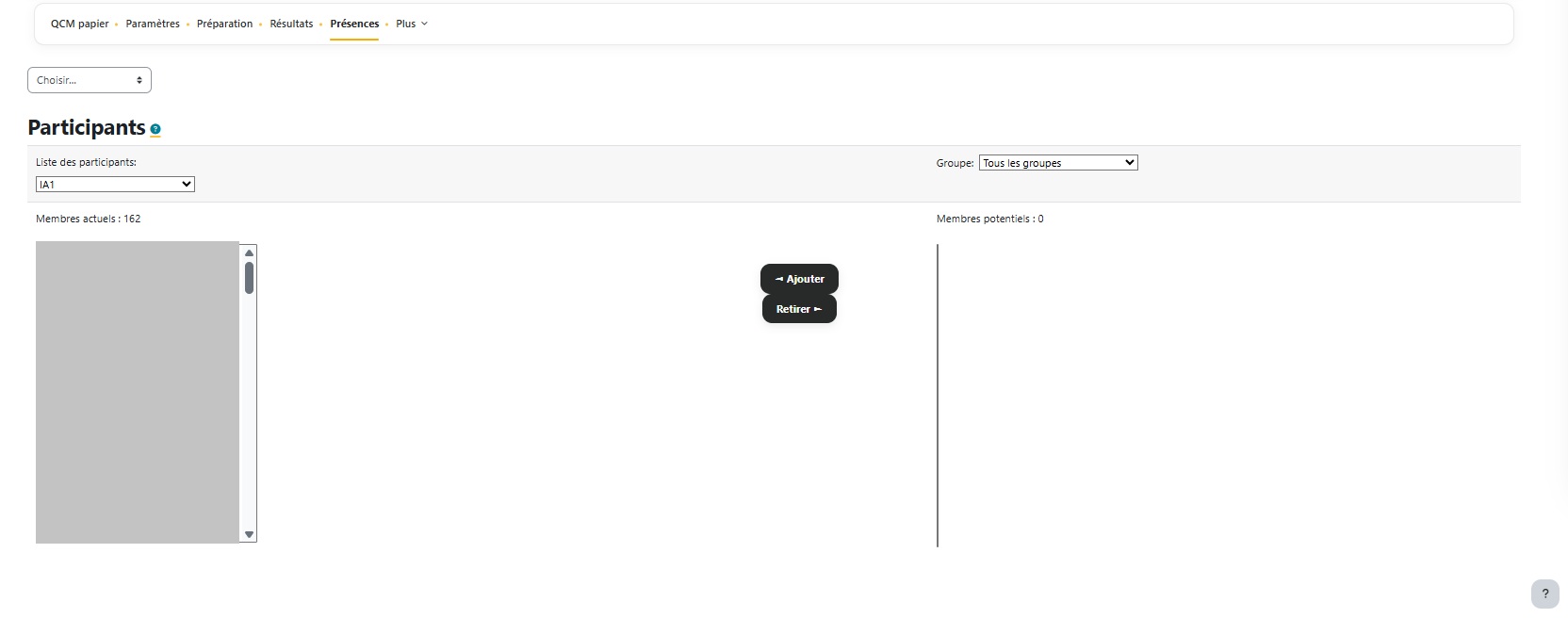Select the Résultats tab
Image resolution: width=1568 pixels, height=618 pixels.
(x=291, y=24)
